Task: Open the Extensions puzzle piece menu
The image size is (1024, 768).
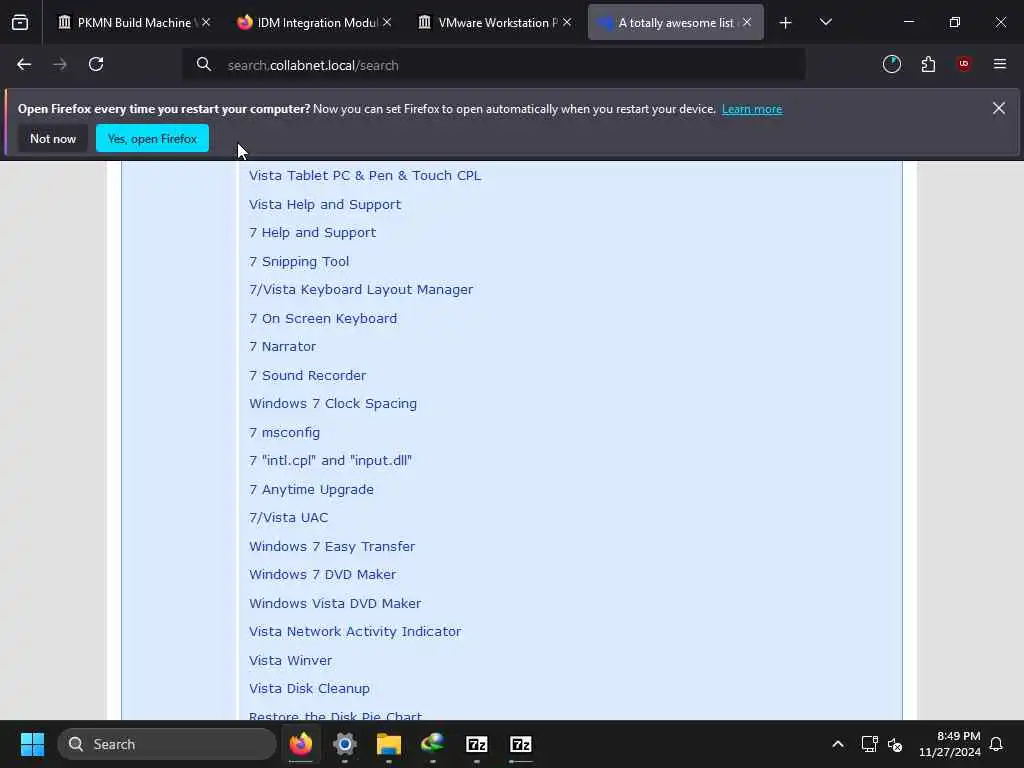Action: click(x=928, y=64)
